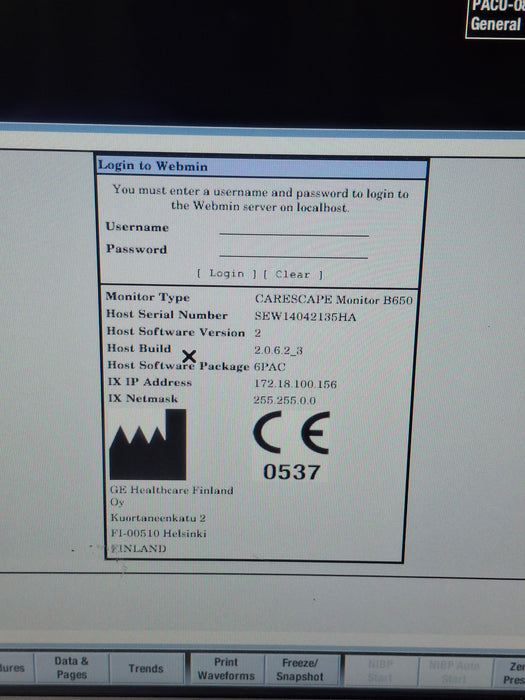Click netmask value 255.255.0.0
Screen dimensions: 525x700
[x=284, y=400]
